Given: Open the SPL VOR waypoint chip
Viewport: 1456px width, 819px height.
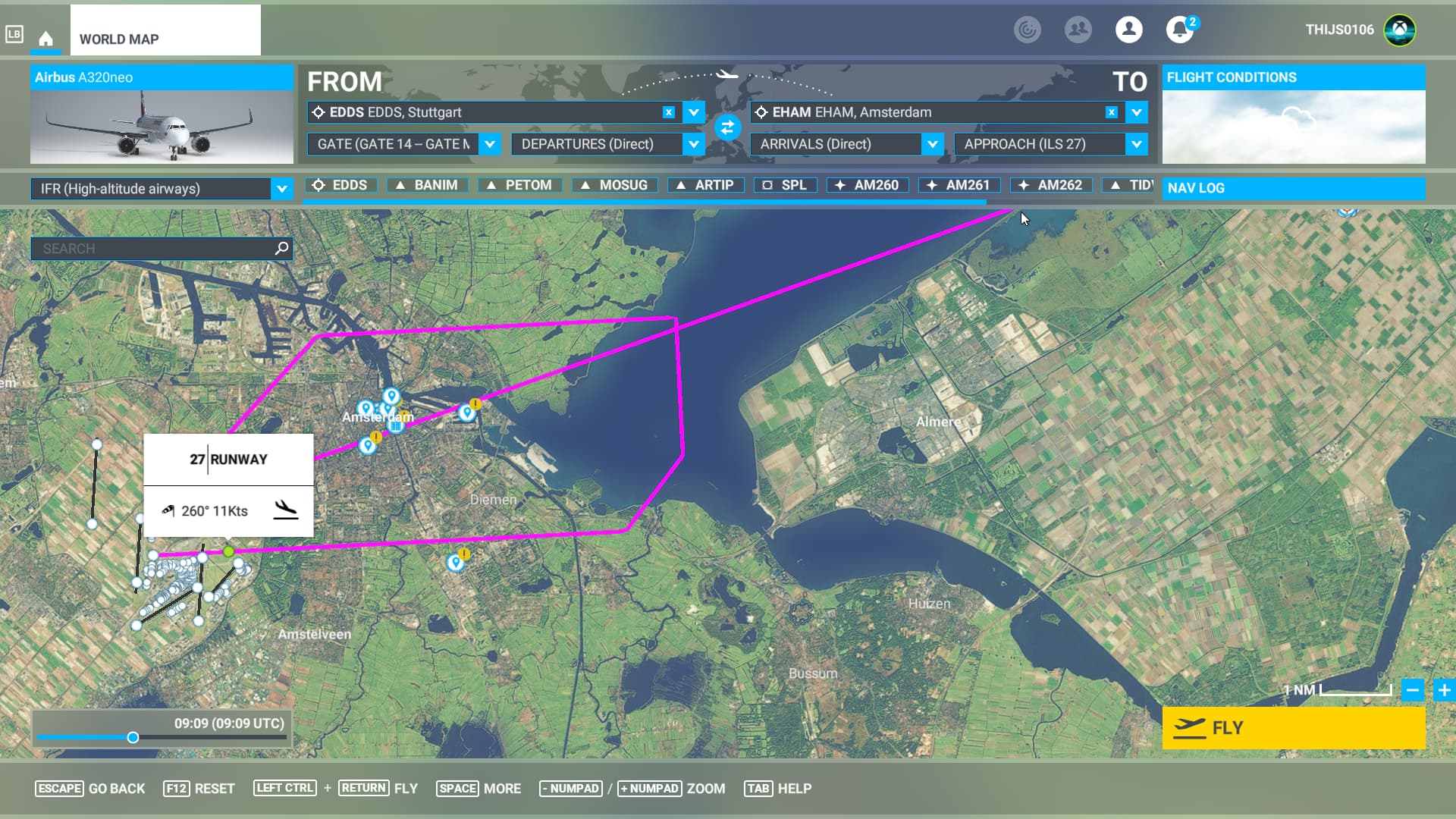Looking at the screenshot, I should (786, 184).
